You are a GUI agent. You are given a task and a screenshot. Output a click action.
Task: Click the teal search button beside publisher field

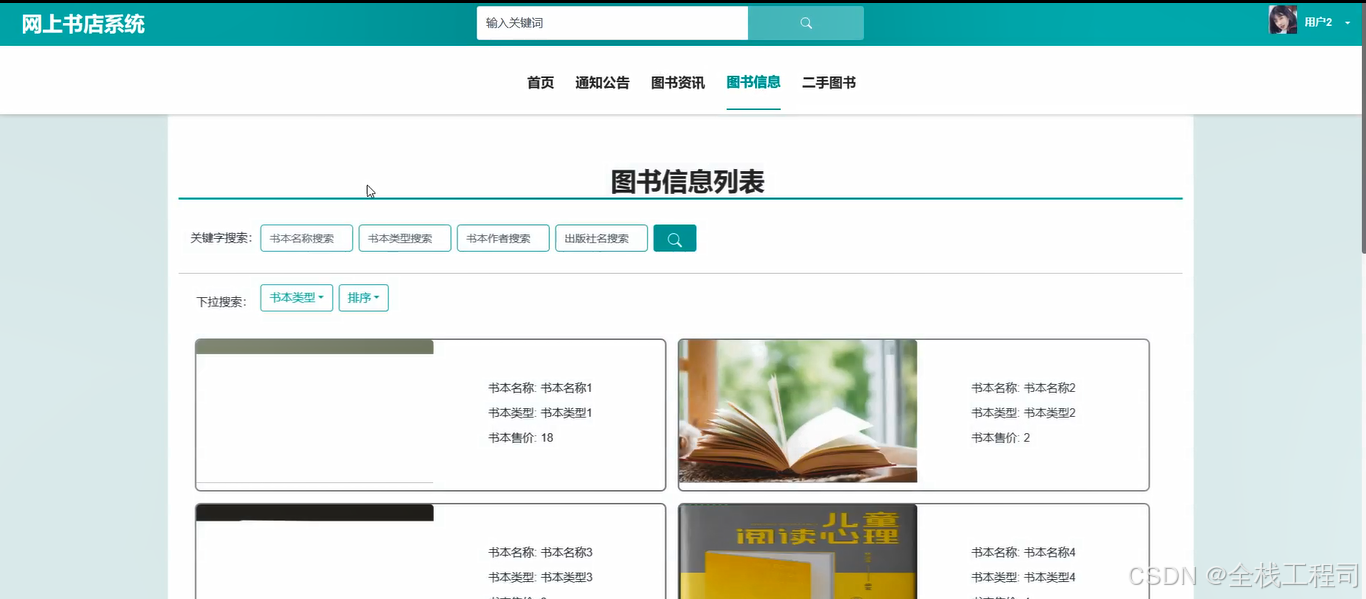click(x=675, y=238)
